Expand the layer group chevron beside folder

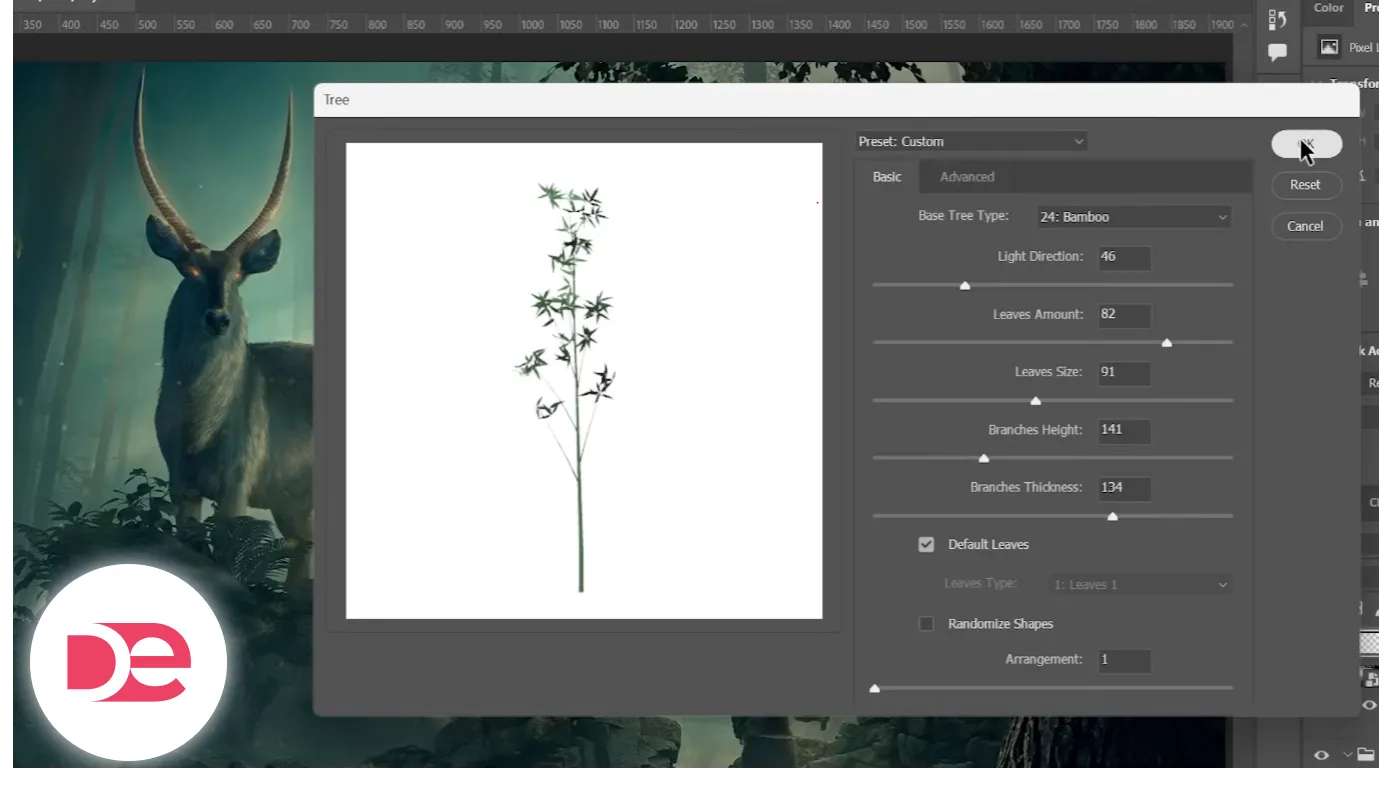1347,755
